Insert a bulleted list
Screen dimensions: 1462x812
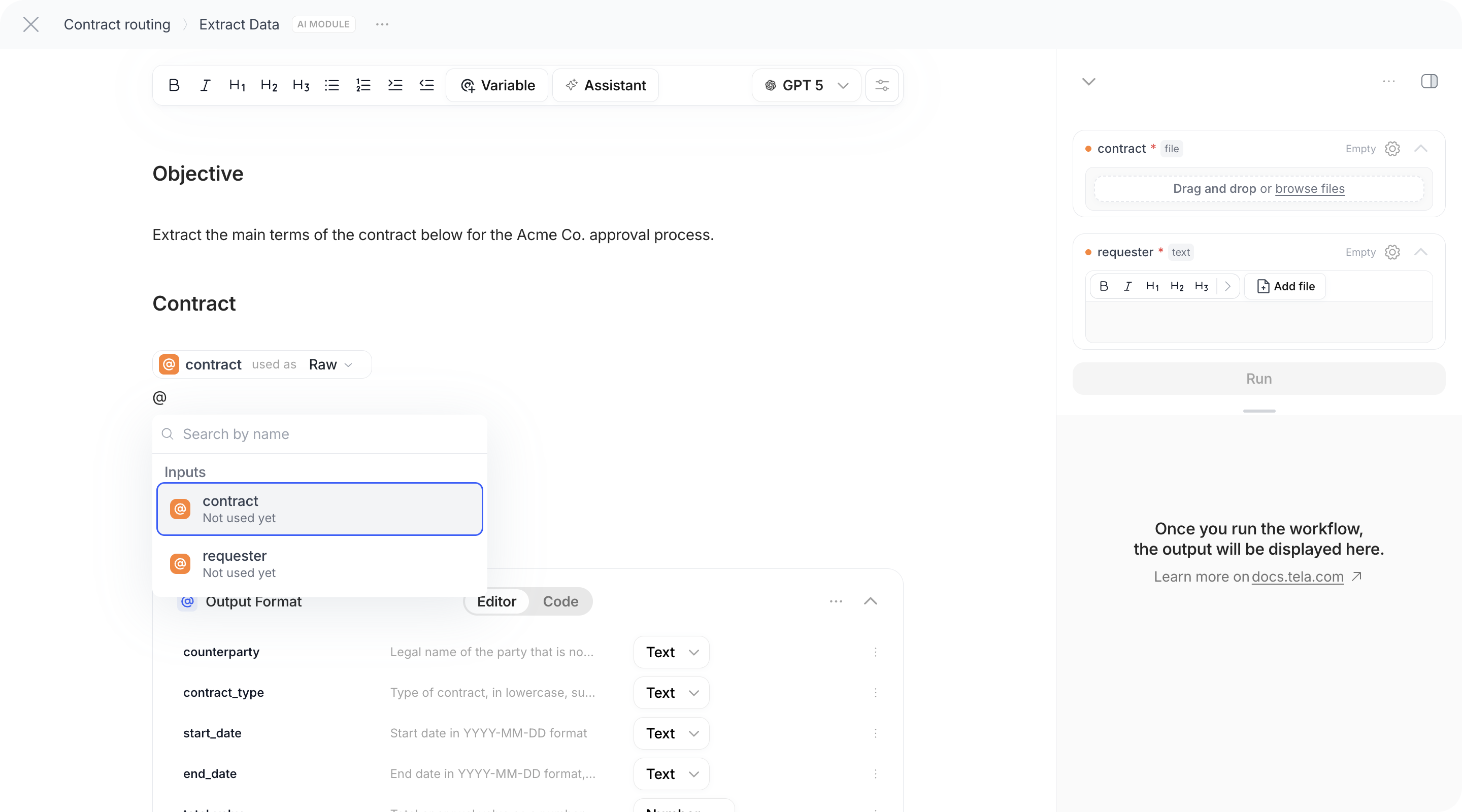click(x=332, y=85)
